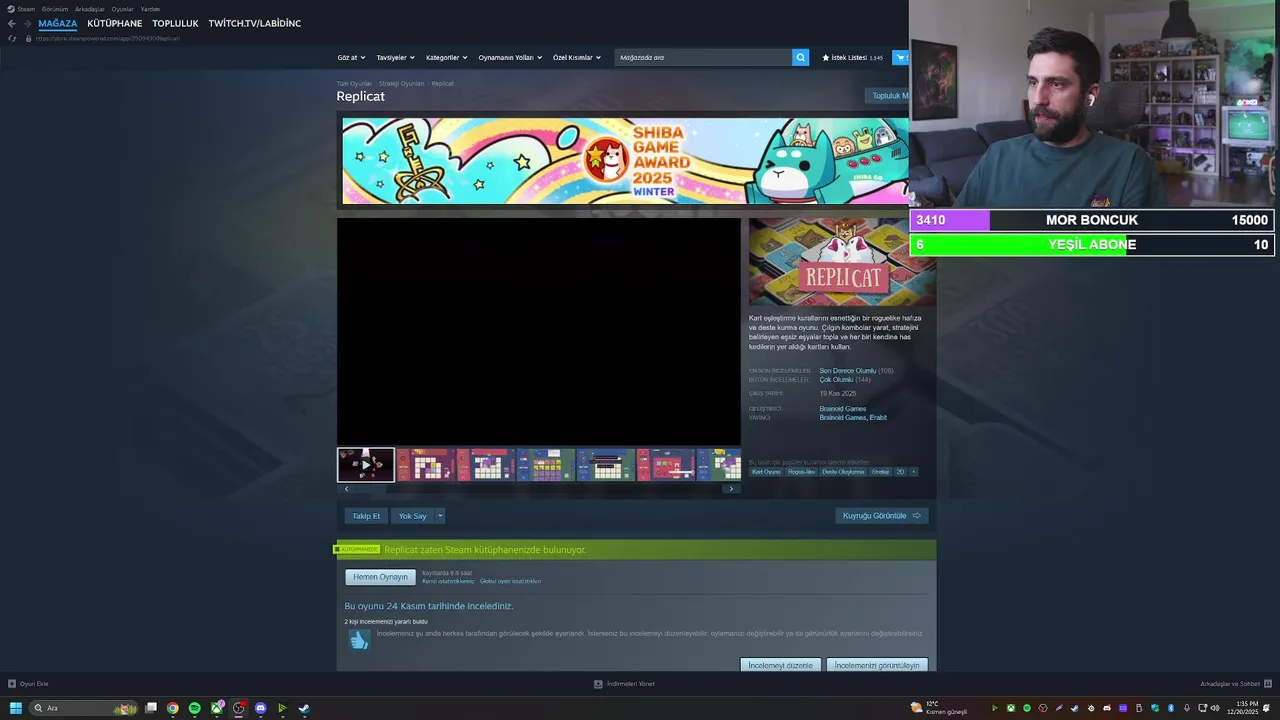This screenshot has width=1280, height=720.
Task: Open the Görünüm menu
Action: click(55, 9)
